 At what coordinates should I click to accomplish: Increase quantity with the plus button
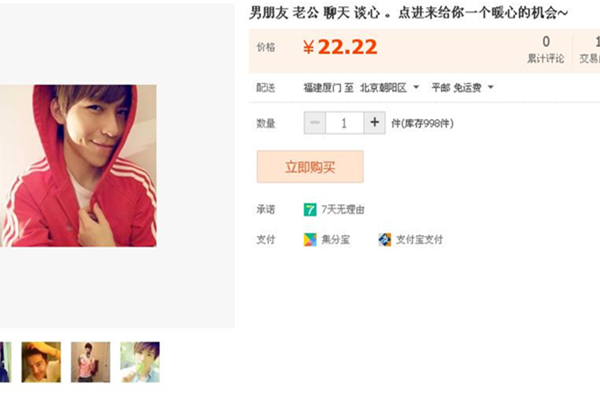pyautogui.click(x=375, y=123)
